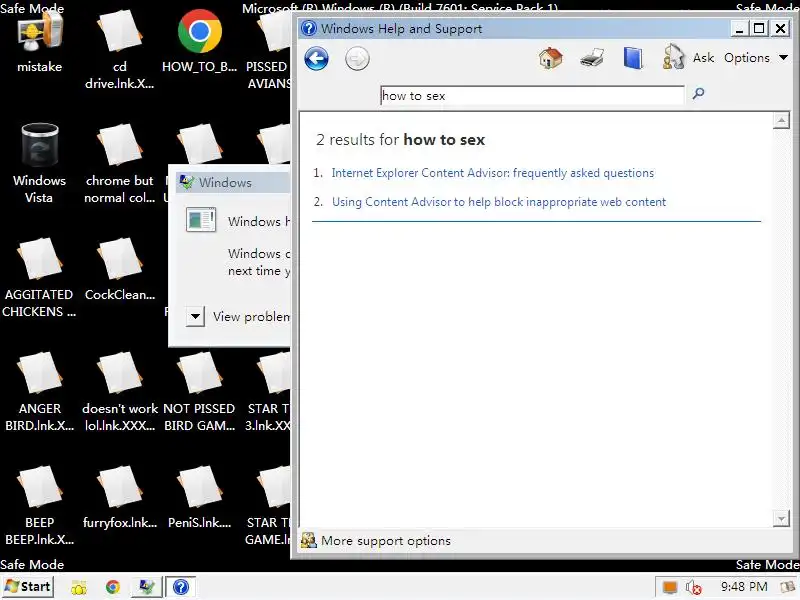Maximize the Help and Support window
Image resolution: width=800 pixels, height=600 pixels.
tap(759, 29)
